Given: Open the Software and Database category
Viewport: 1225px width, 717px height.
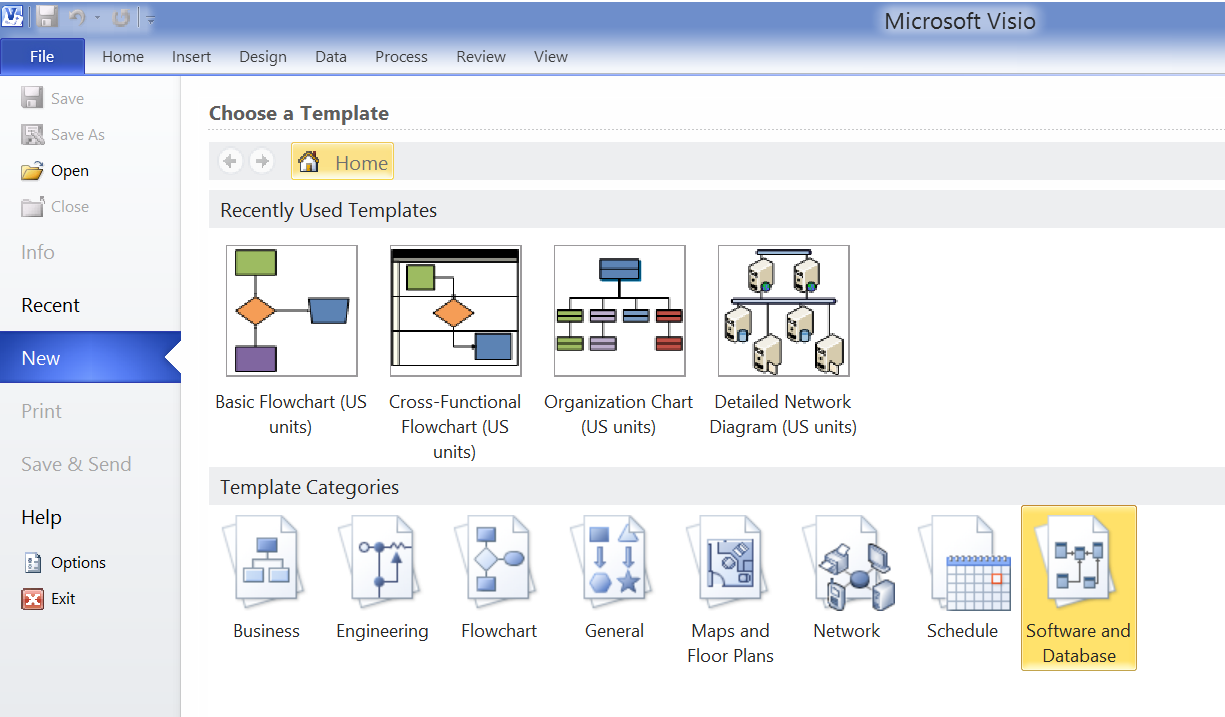Looking at the screenshot, I should pyautogui.click(x=1079, y=588).
